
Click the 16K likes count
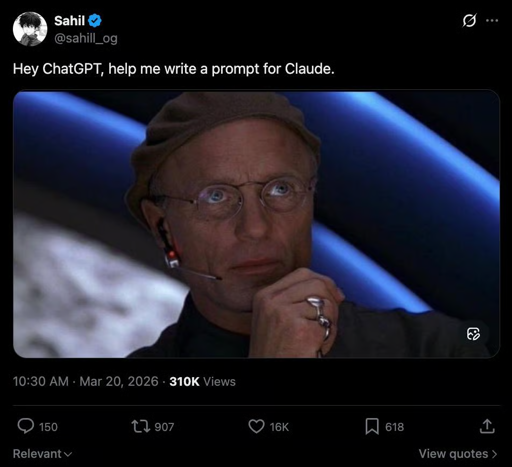pyautogui.click(x=279, y=427)
